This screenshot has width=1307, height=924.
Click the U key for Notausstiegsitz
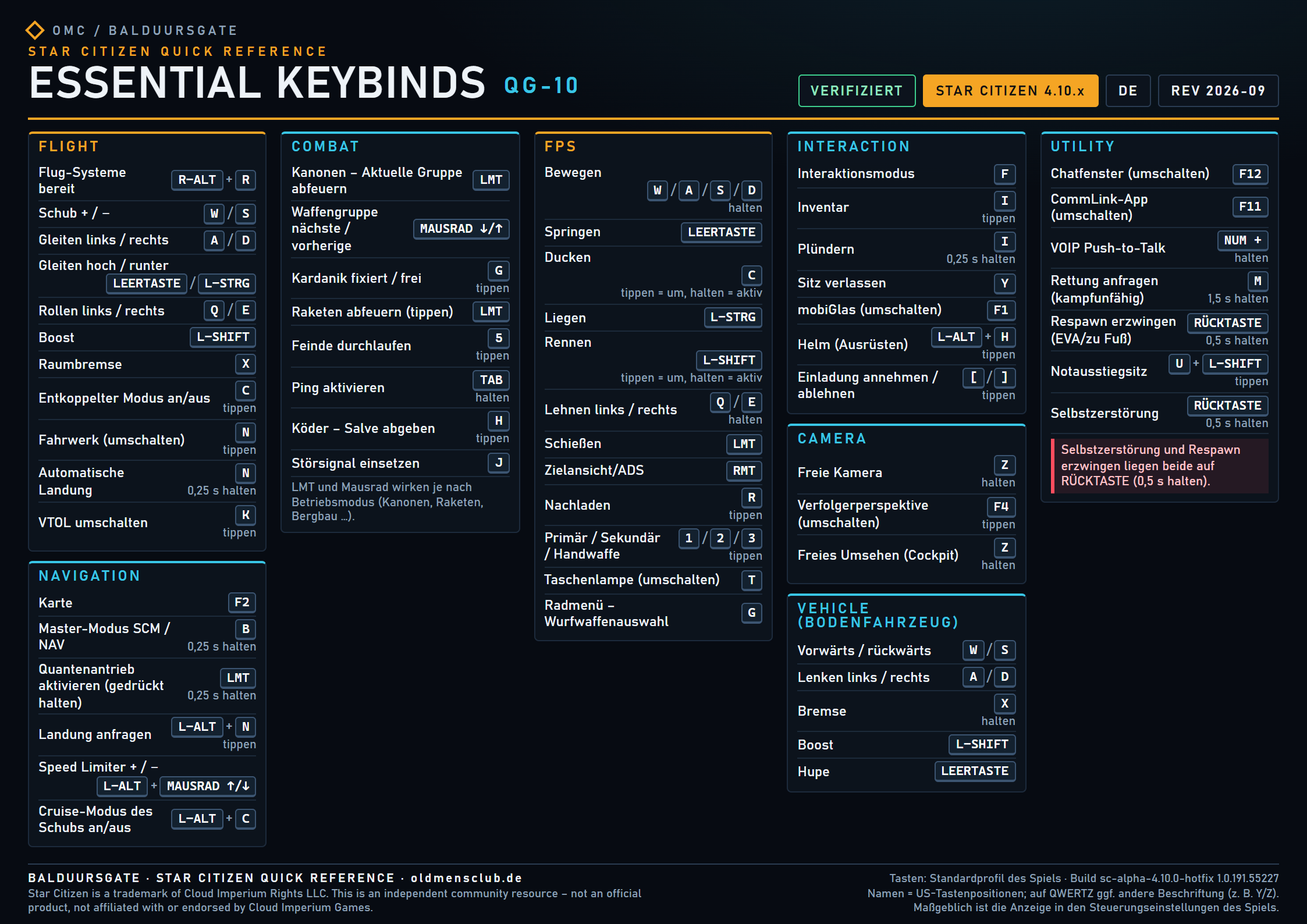1180,364
